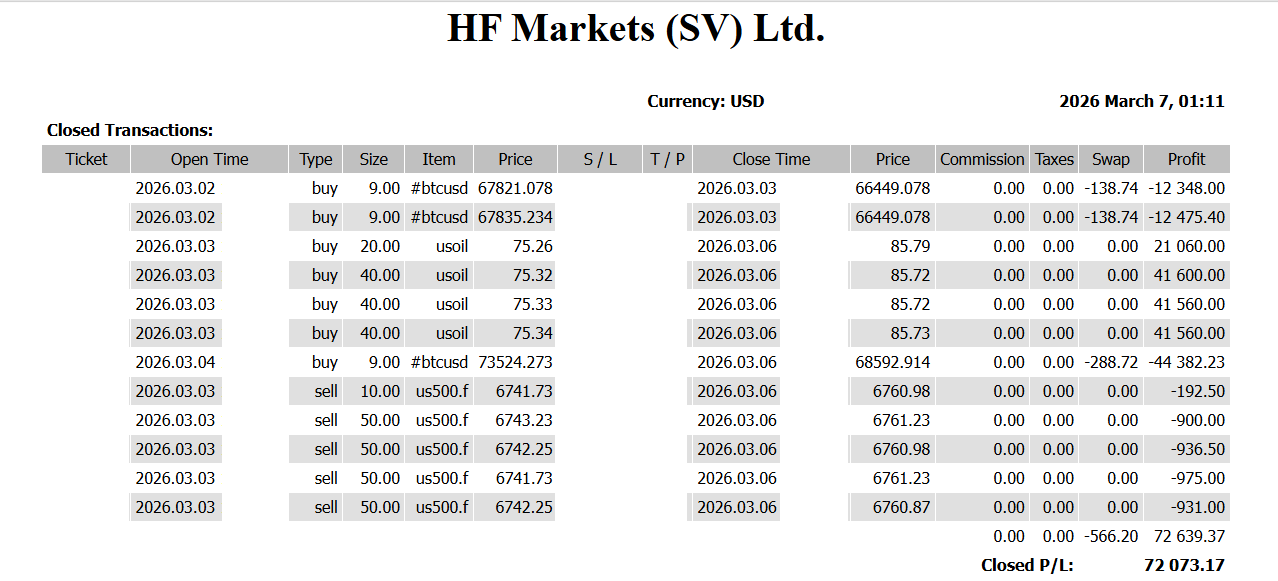Click the Ticket column header

[x=86, y=159]
